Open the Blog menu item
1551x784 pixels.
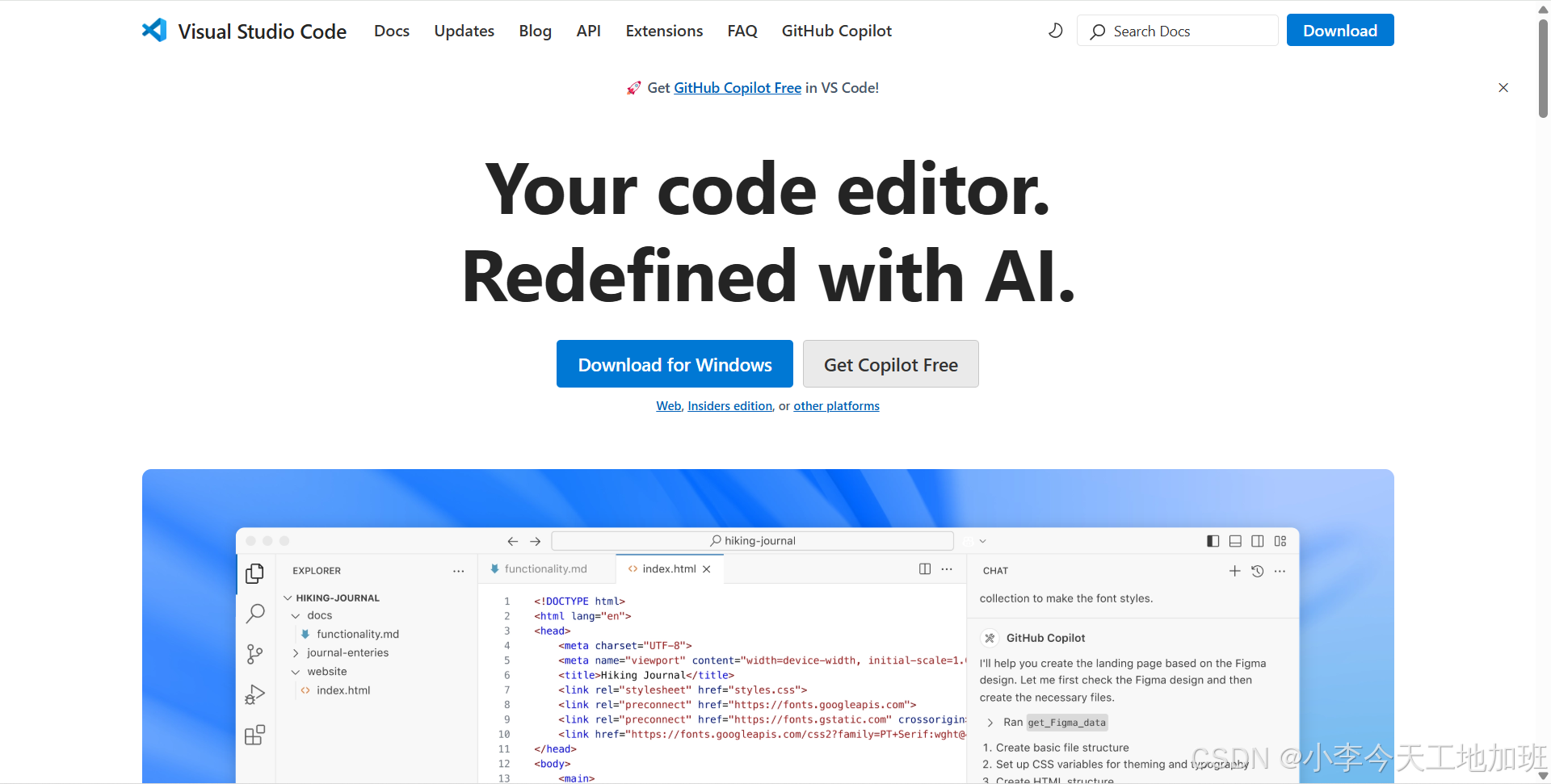point(536,31)
